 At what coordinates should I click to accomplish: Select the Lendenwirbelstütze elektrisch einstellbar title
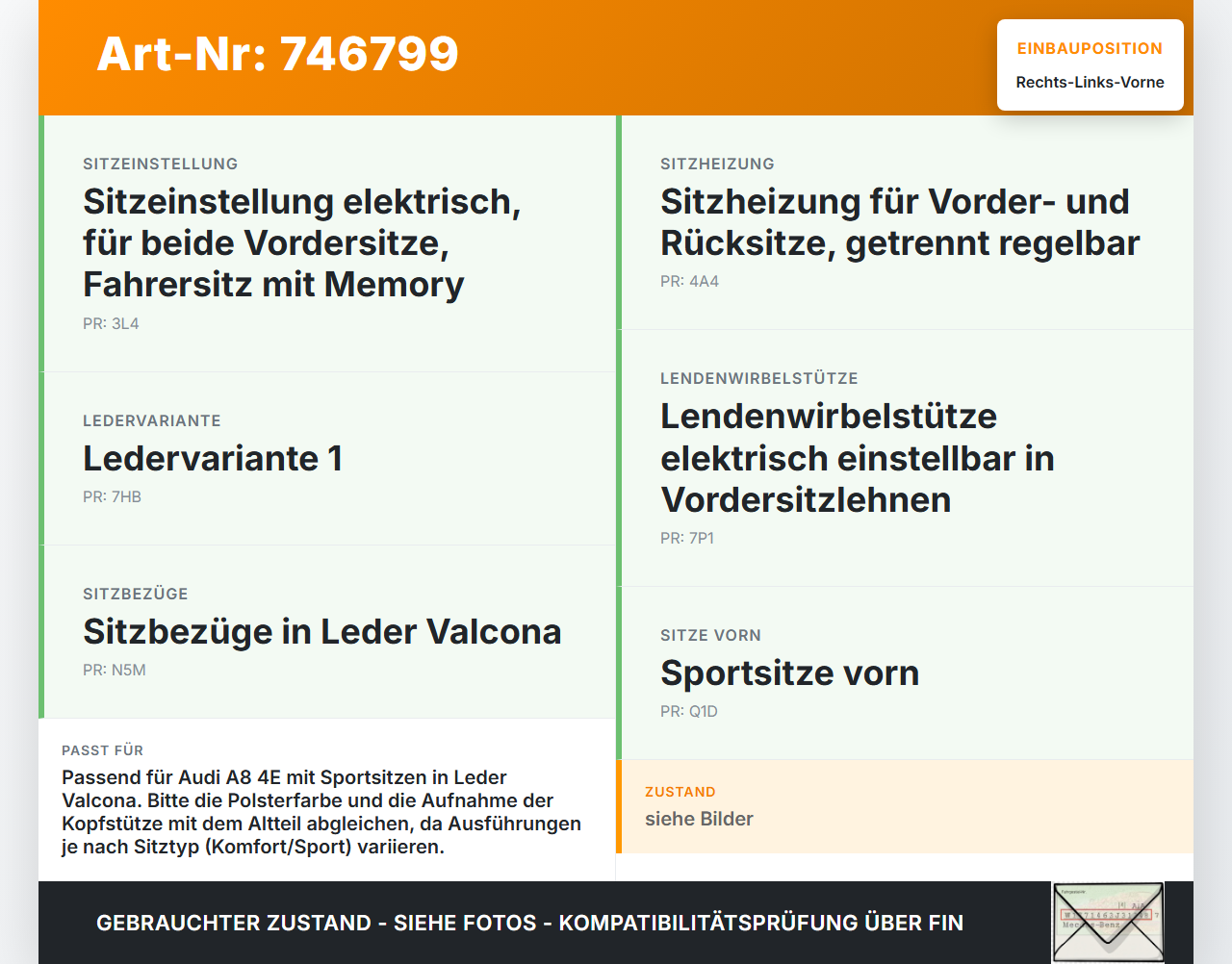(x=858, y=458)
